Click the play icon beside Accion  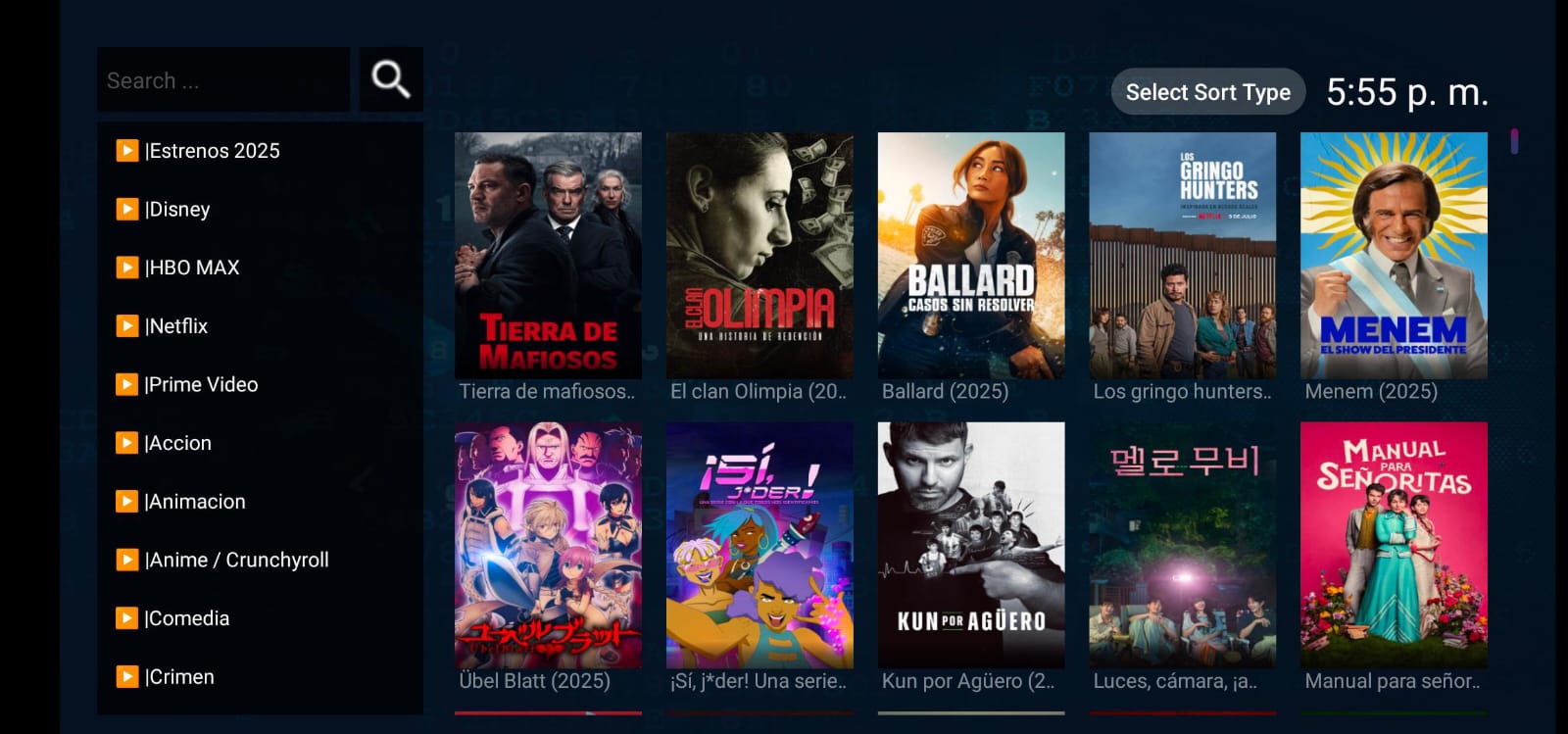[127, 443]
